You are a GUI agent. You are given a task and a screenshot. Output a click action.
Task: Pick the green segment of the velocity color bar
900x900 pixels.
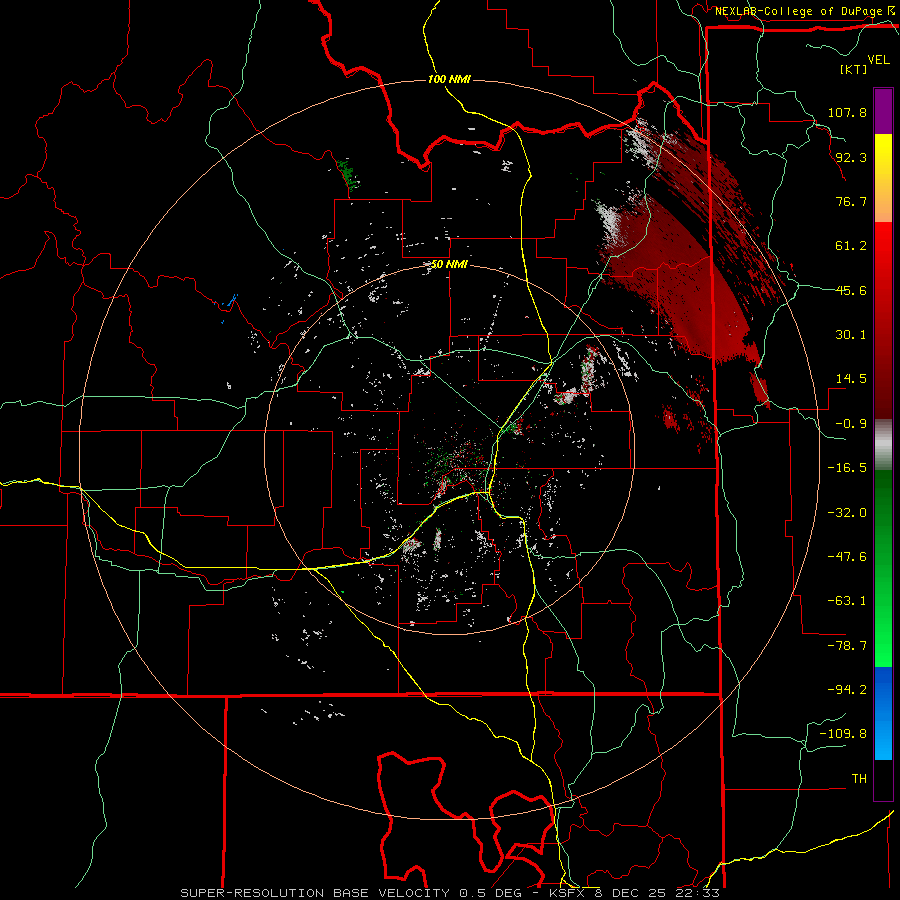883,568
